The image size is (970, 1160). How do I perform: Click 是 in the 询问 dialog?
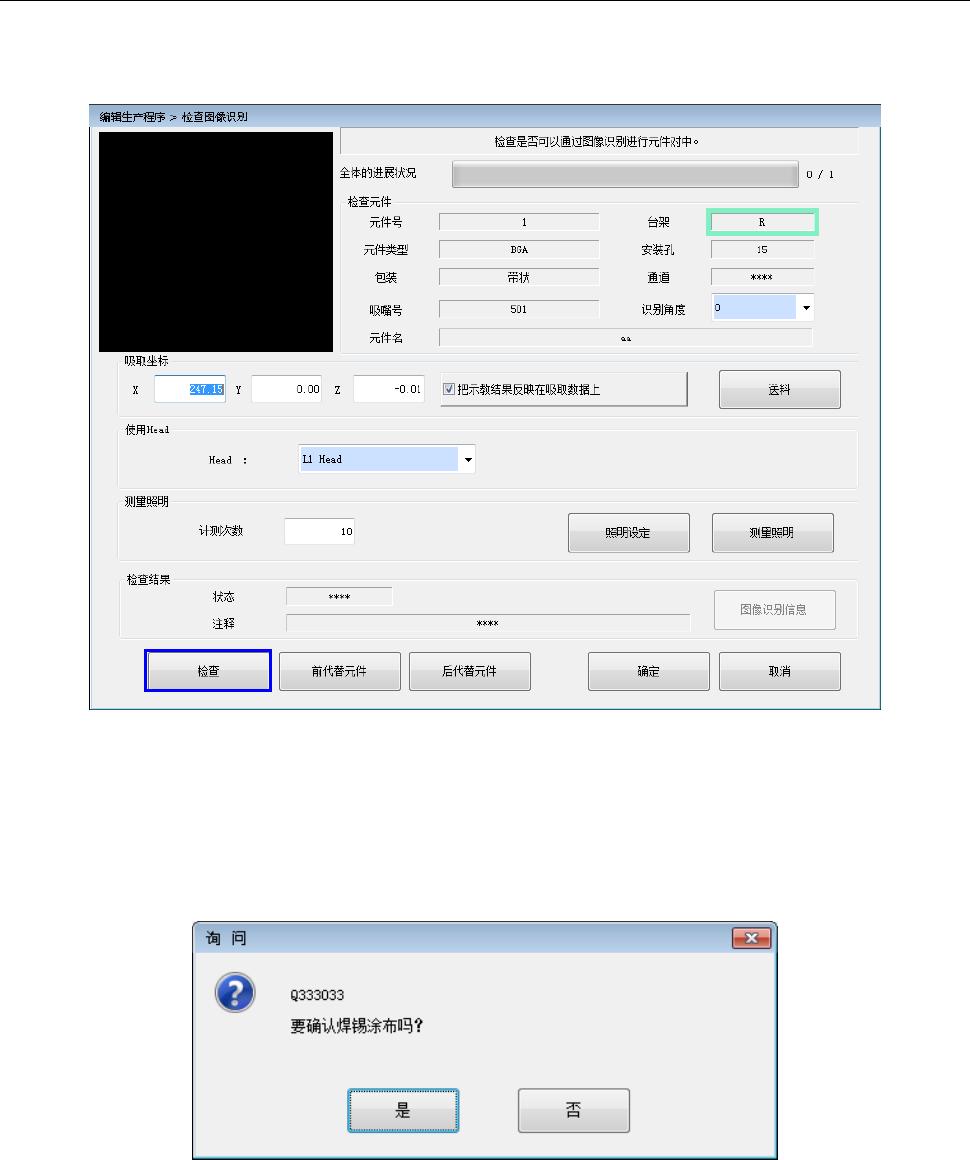(x=403, y=1110)
